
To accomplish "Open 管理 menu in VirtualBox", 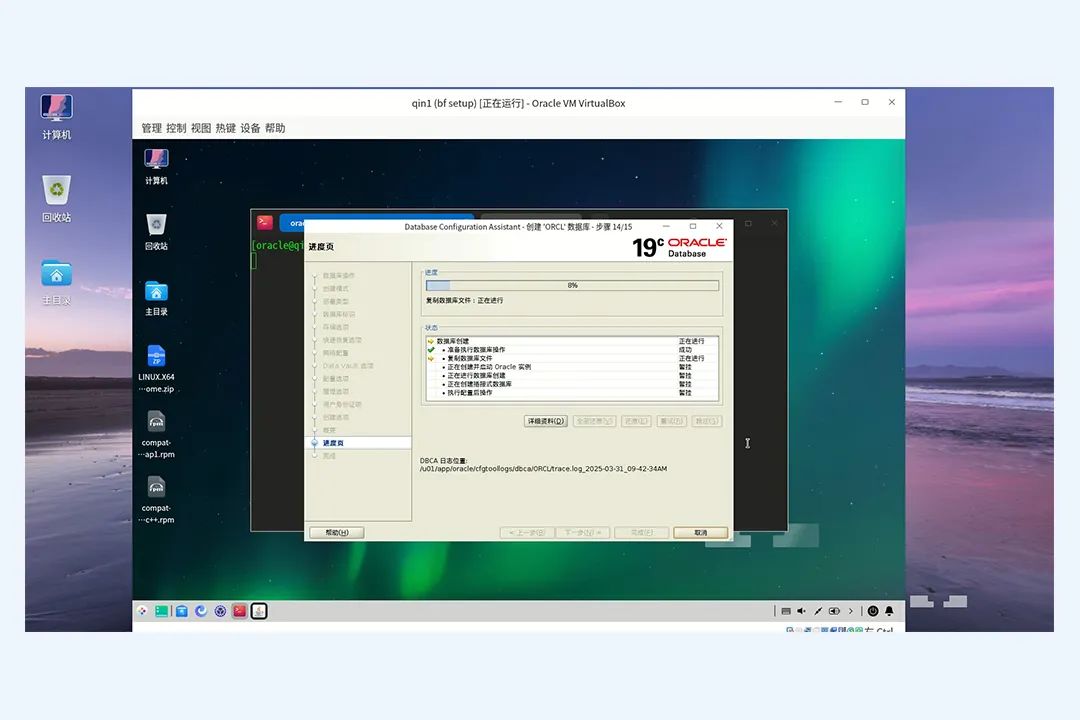I will [152, 128].
